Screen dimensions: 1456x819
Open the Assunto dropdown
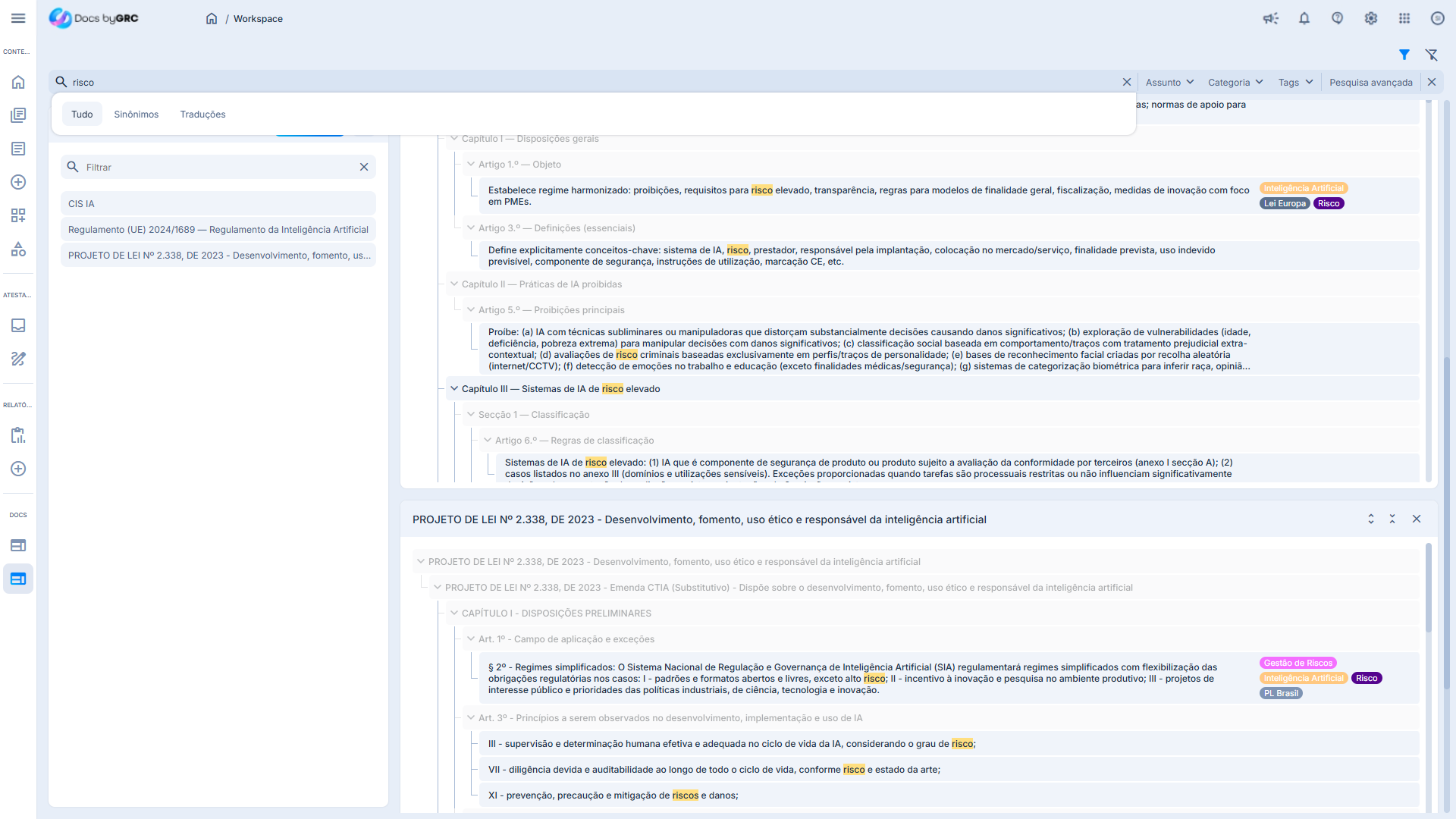click(x=1169, y=82)
